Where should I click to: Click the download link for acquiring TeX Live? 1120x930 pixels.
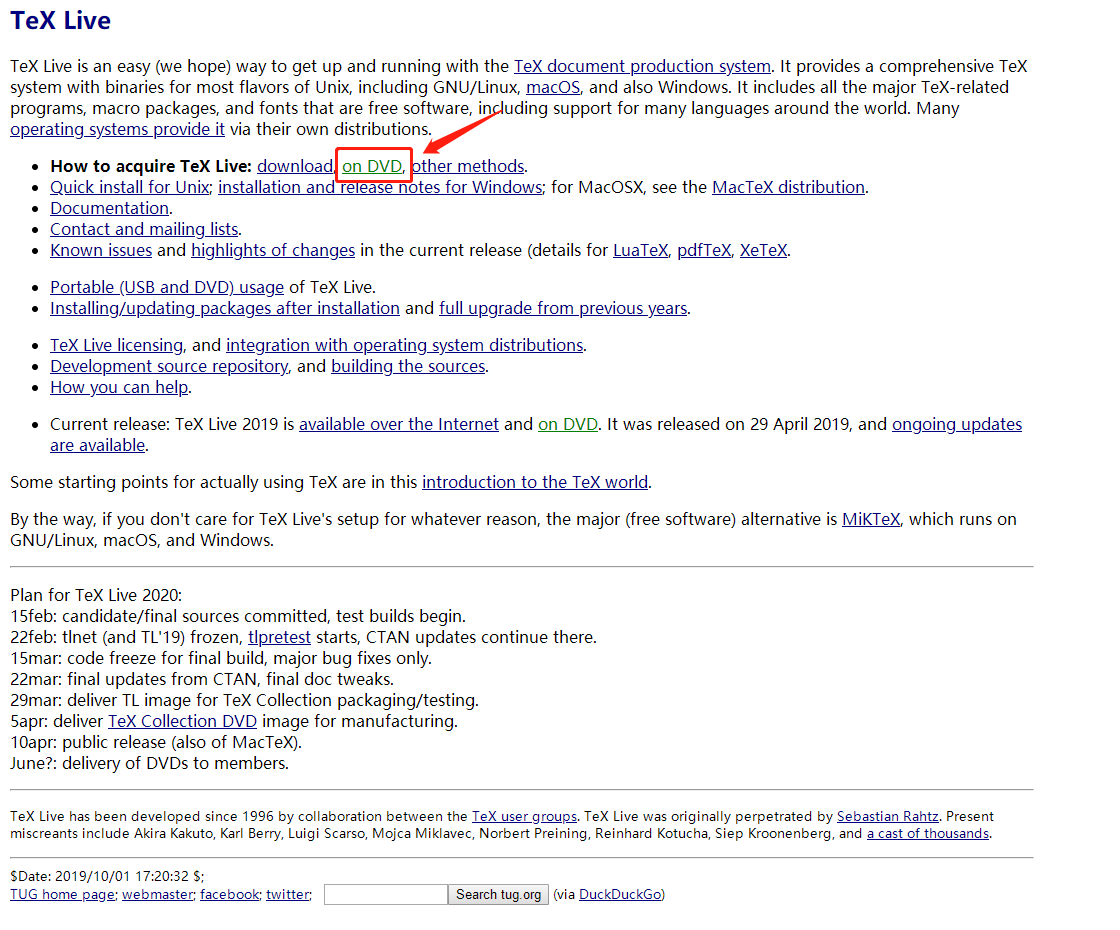point(295,166)
